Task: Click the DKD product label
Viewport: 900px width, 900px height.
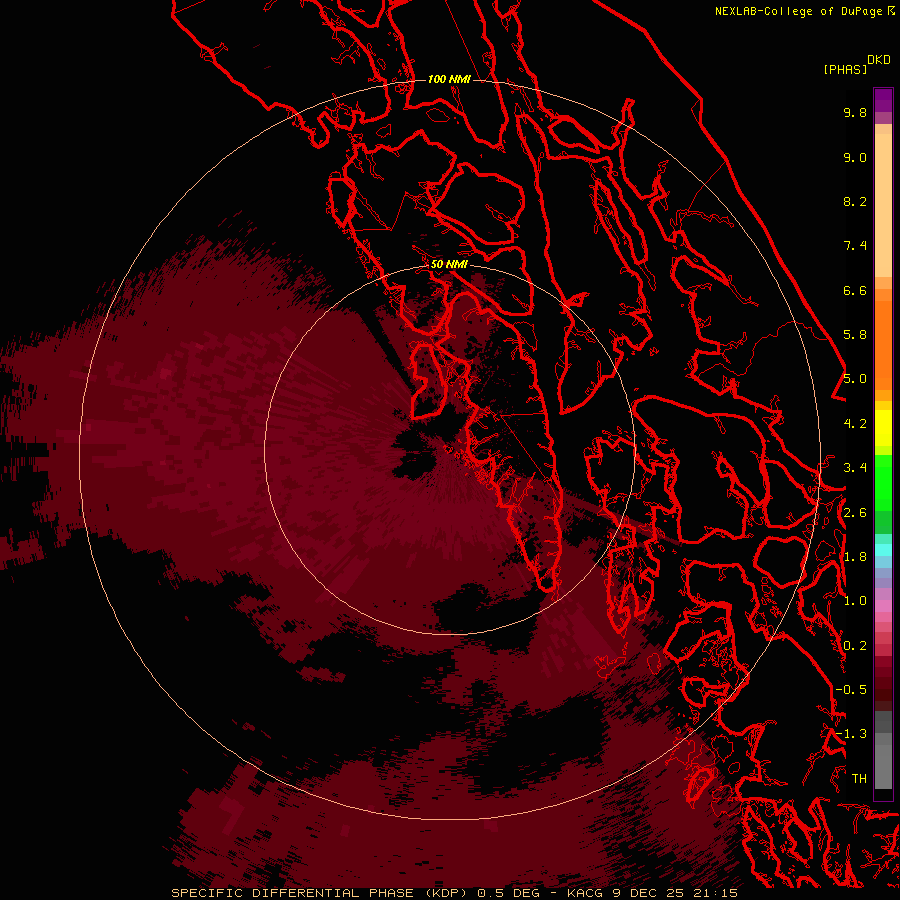Action: pos(879,60)
